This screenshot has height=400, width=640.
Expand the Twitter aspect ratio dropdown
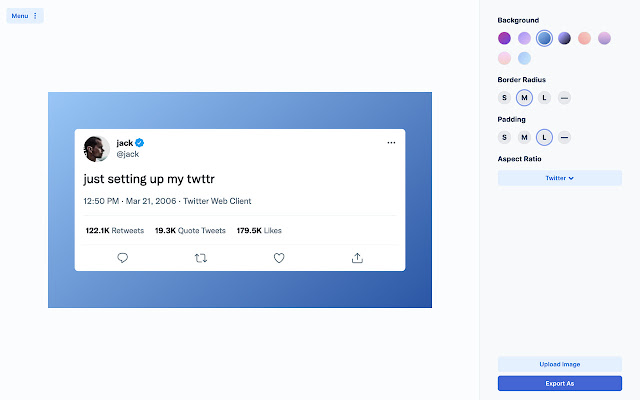coord(560,178)
